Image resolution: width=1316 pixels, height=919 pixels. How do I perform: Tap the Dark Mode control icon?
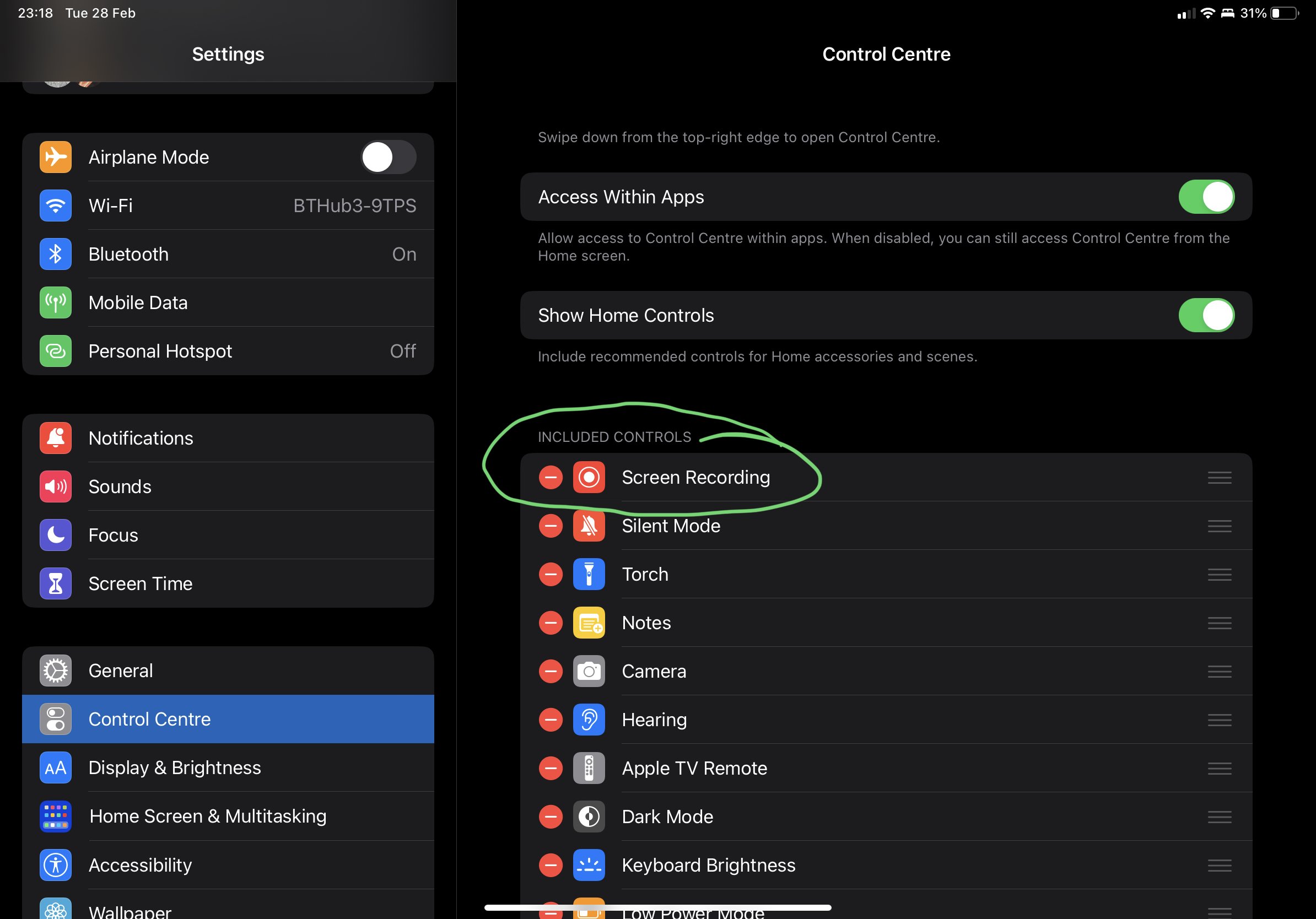[589, 817]
